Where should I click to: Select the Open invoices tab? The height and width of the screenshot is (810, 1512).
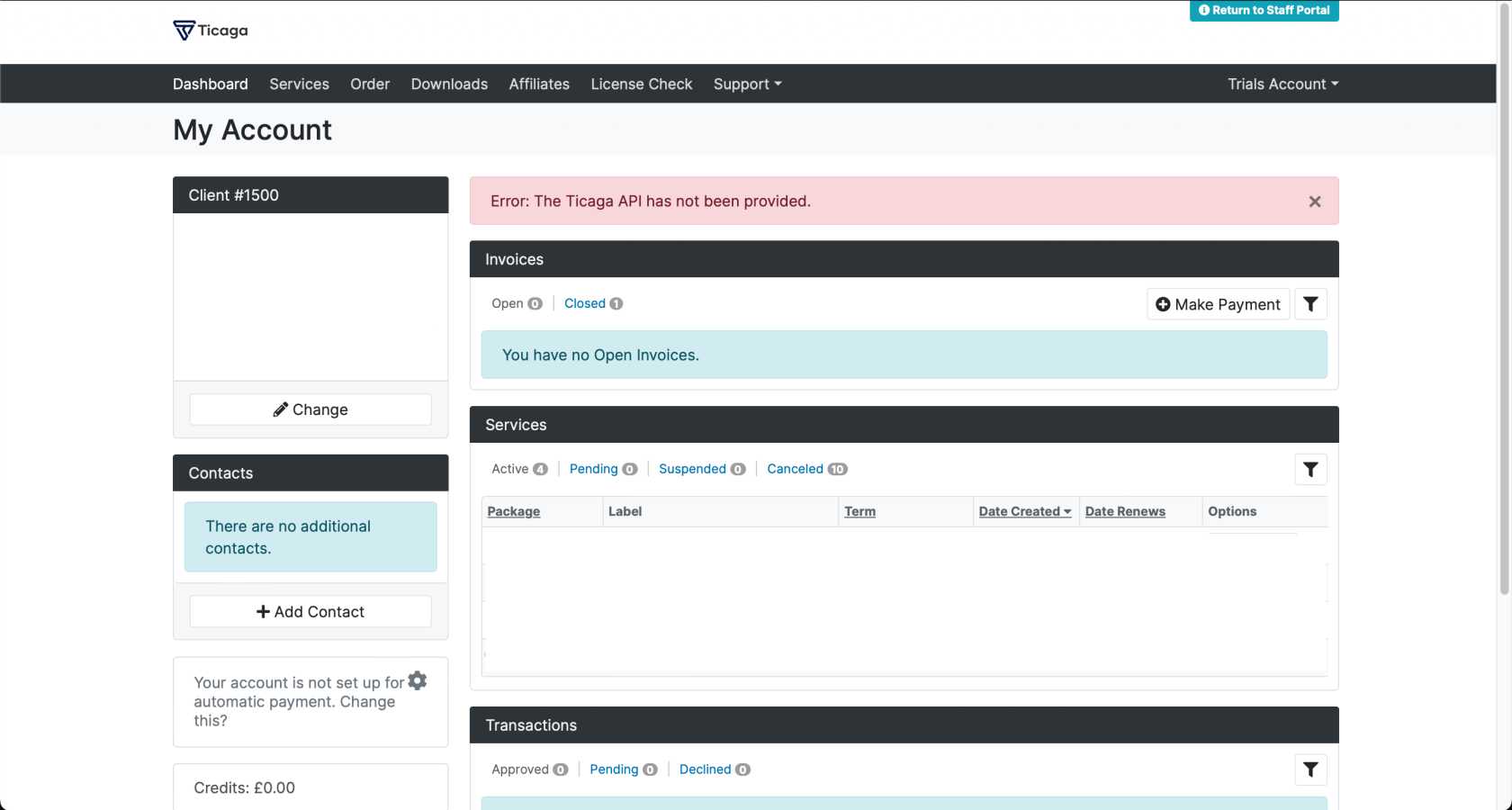517,303
